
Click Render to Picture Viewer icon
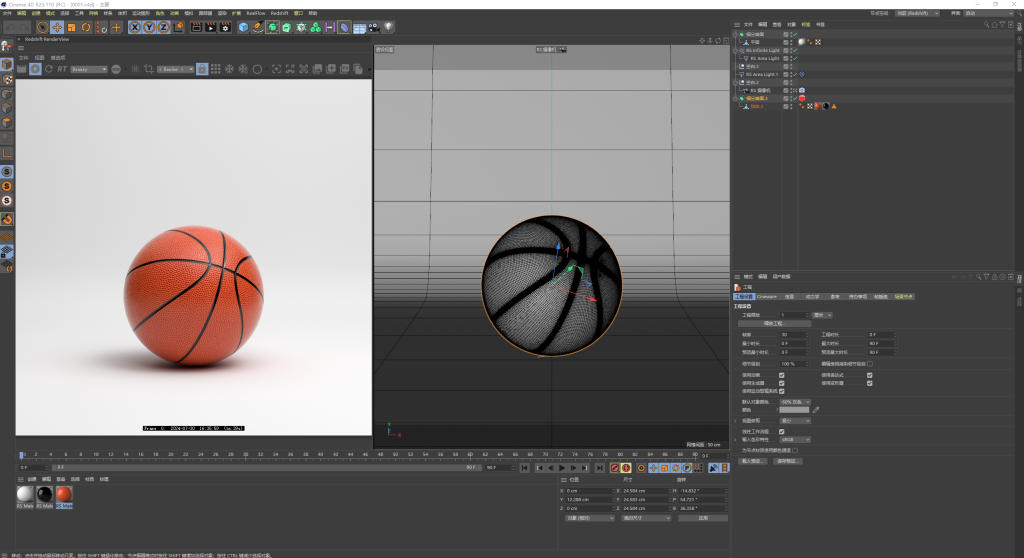tap(210, 27)
